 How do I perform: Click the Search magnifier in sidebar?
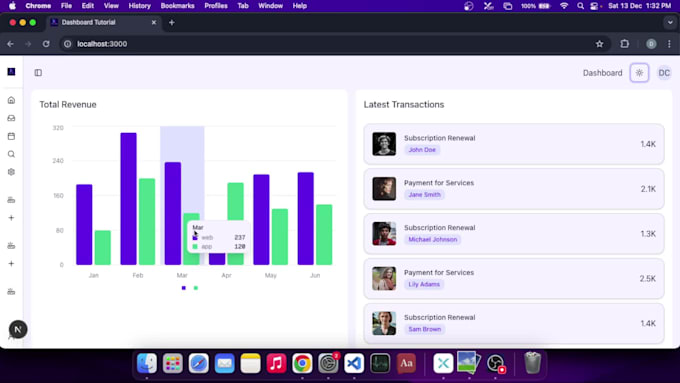pos(11,154)
